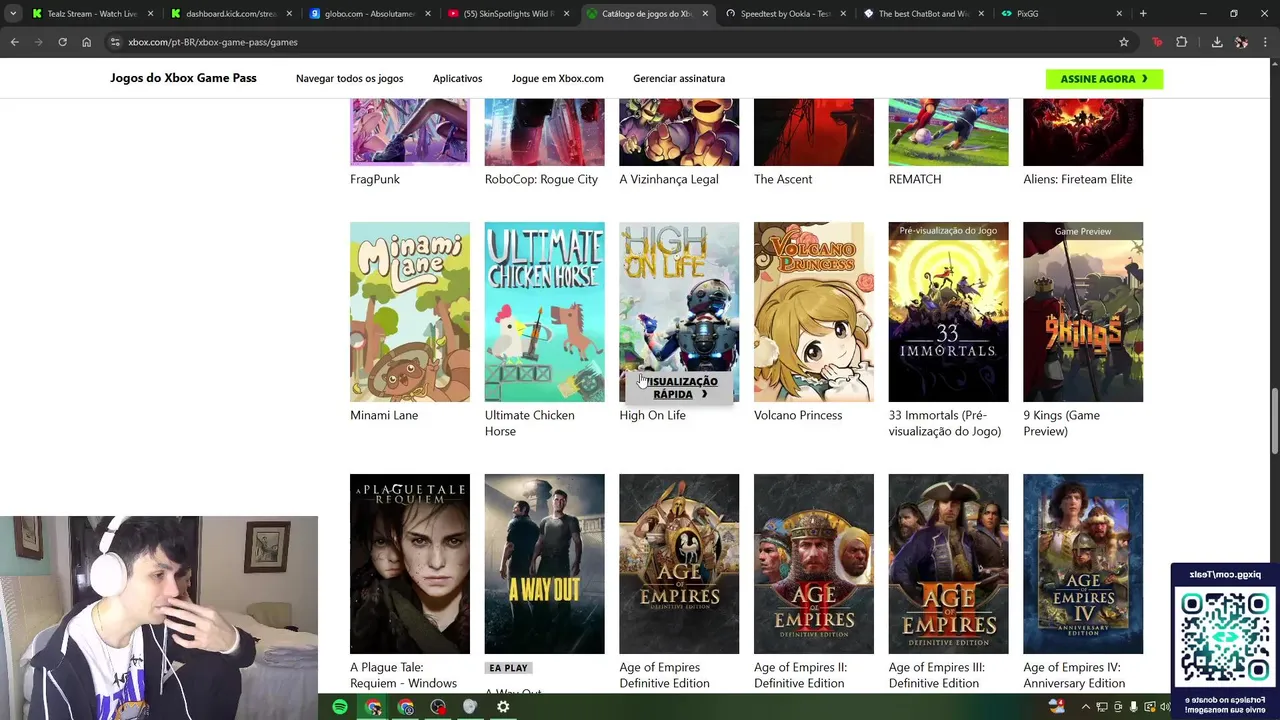
Task: Open the Settings gear in taskbar
Action: [x=503, y=707]
